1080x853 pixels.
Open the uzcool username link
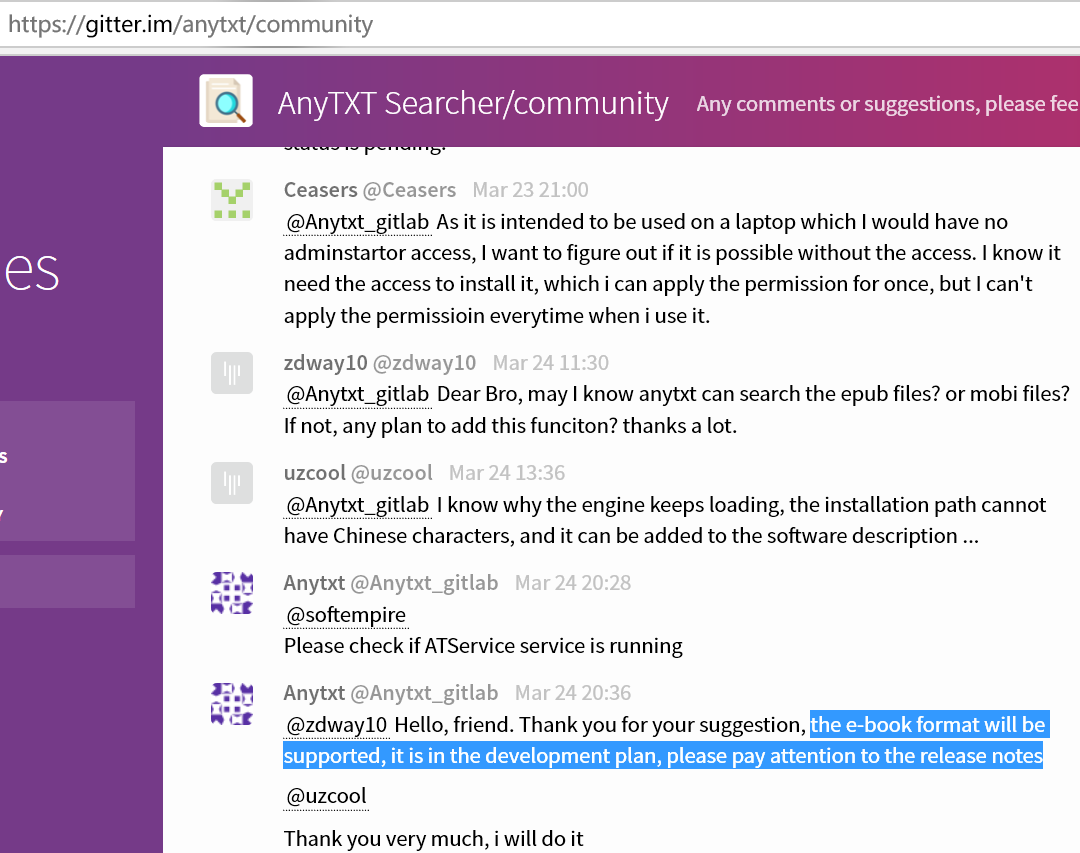(314, 473)
